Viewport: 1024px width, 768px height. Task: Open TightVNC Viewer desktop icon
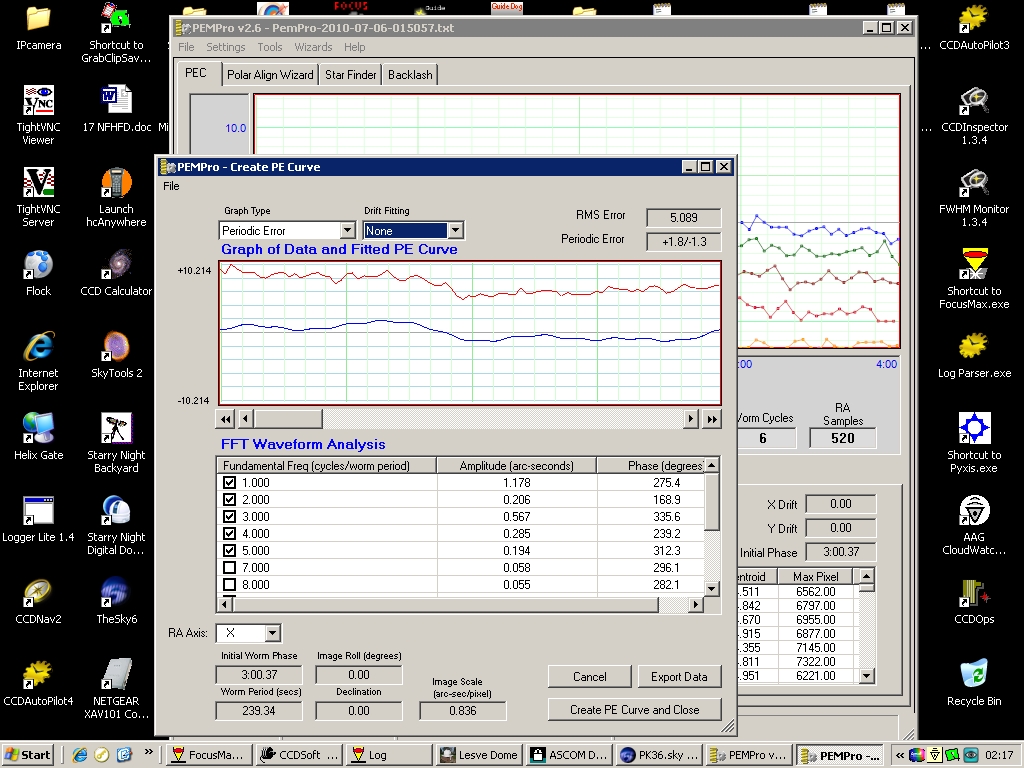pyautogui.click(x=38, y=115)
